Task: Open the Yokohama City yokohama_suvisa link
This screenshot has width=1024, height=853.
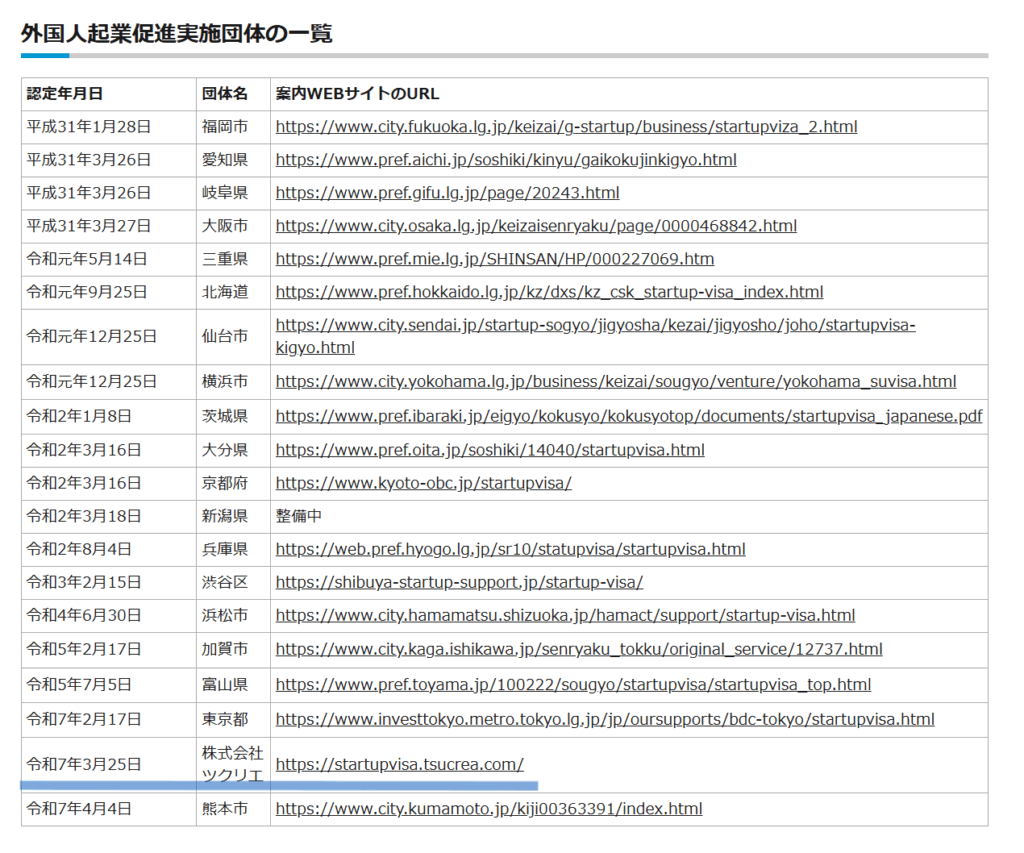Action: click(x=615, y=381)
